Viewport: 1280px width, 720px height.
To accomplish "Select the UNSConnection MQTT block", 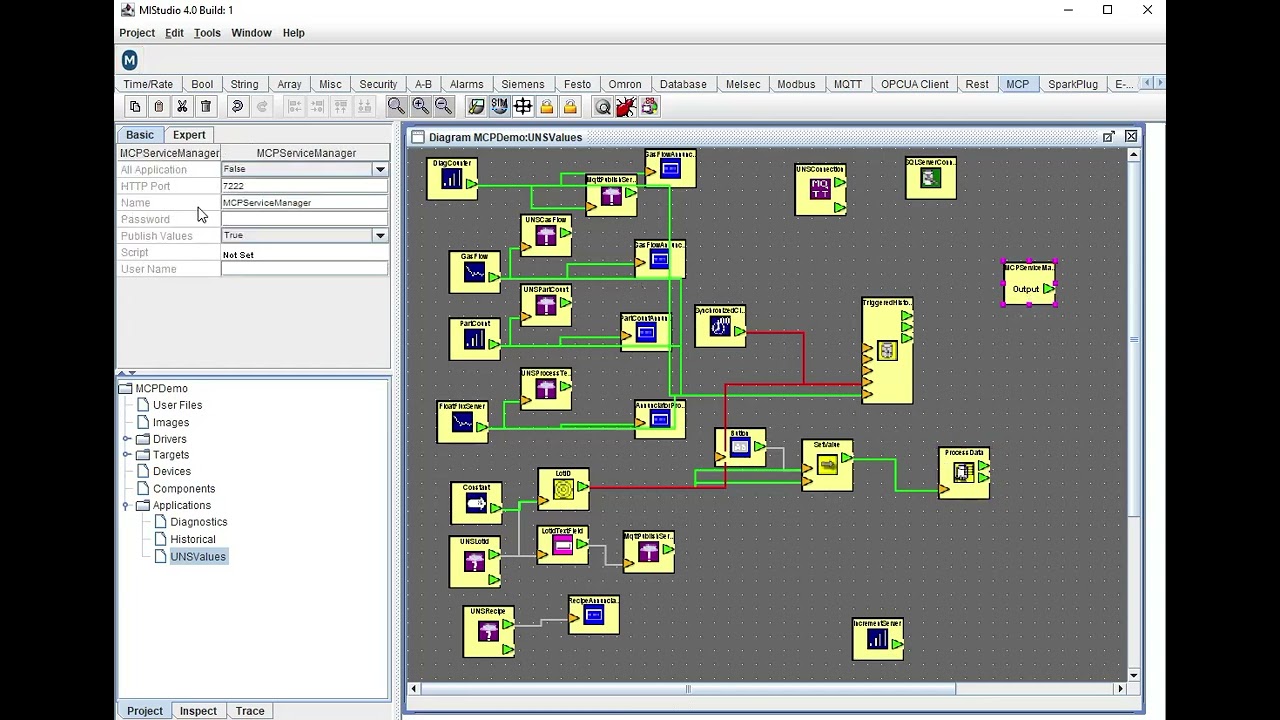I will 820,189.
